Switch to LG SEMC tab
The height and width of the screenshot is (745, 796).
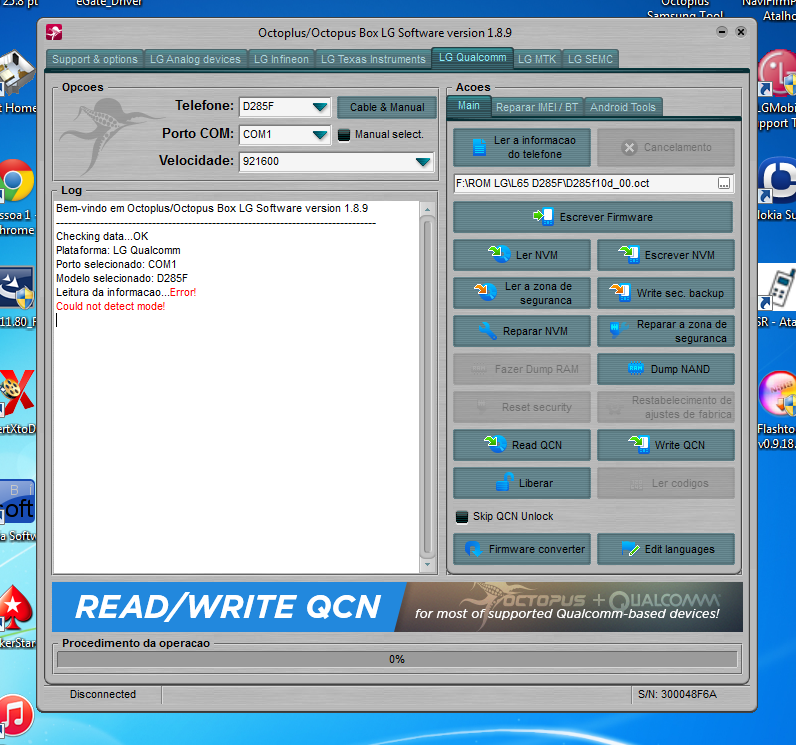pos(590,59)
